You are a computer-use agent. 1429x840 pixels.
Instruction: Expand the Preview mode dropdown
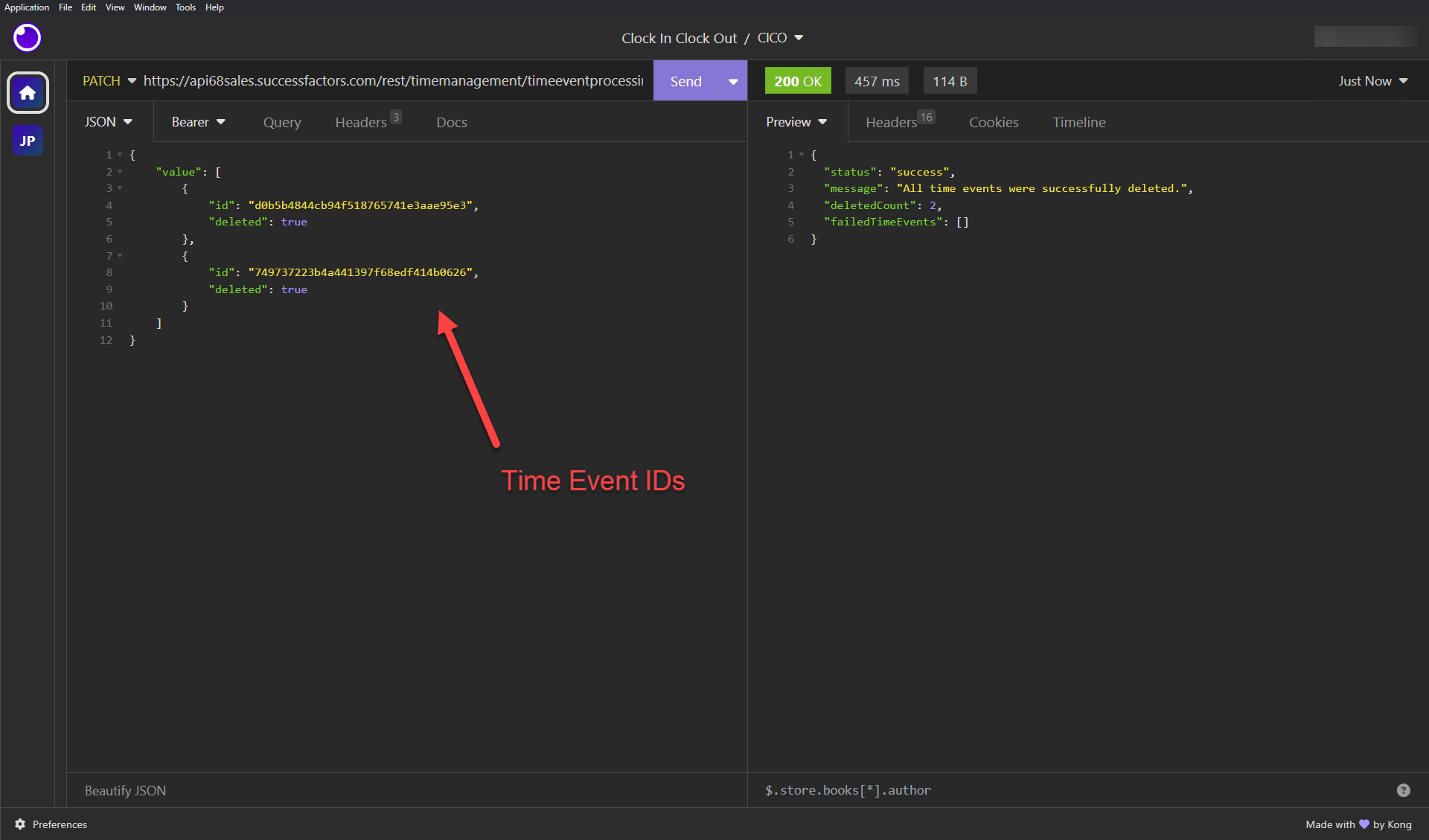click(x=796, y=121)
